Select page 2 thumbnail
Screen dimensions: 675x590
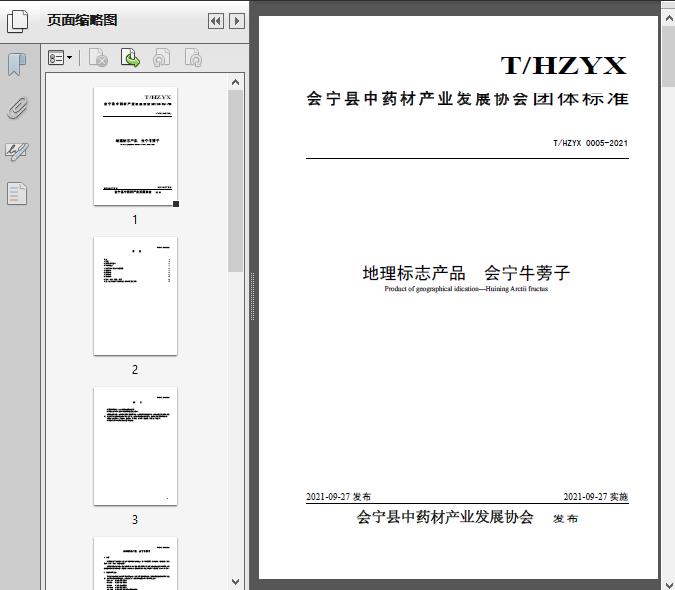tap(135, 296)
